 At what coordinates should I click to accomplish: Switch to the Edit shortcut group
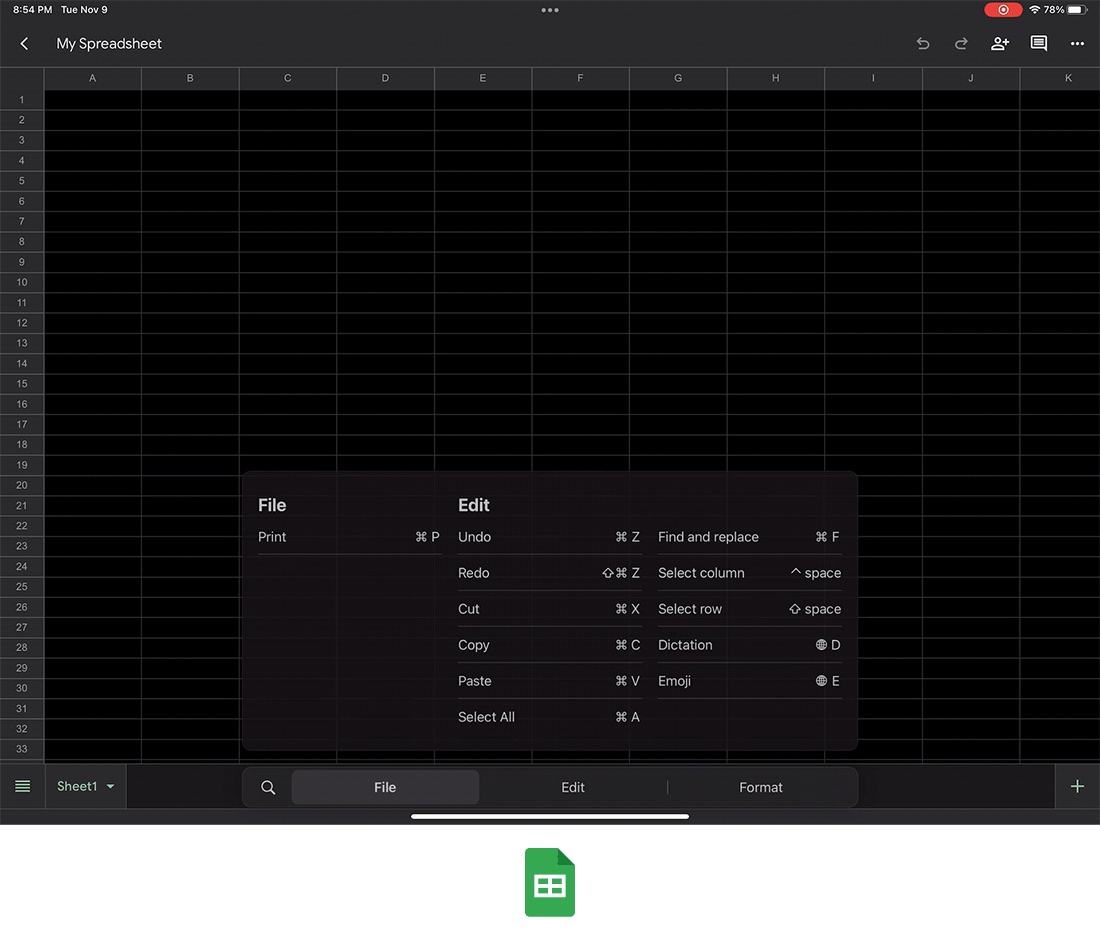tap(573, 787)
